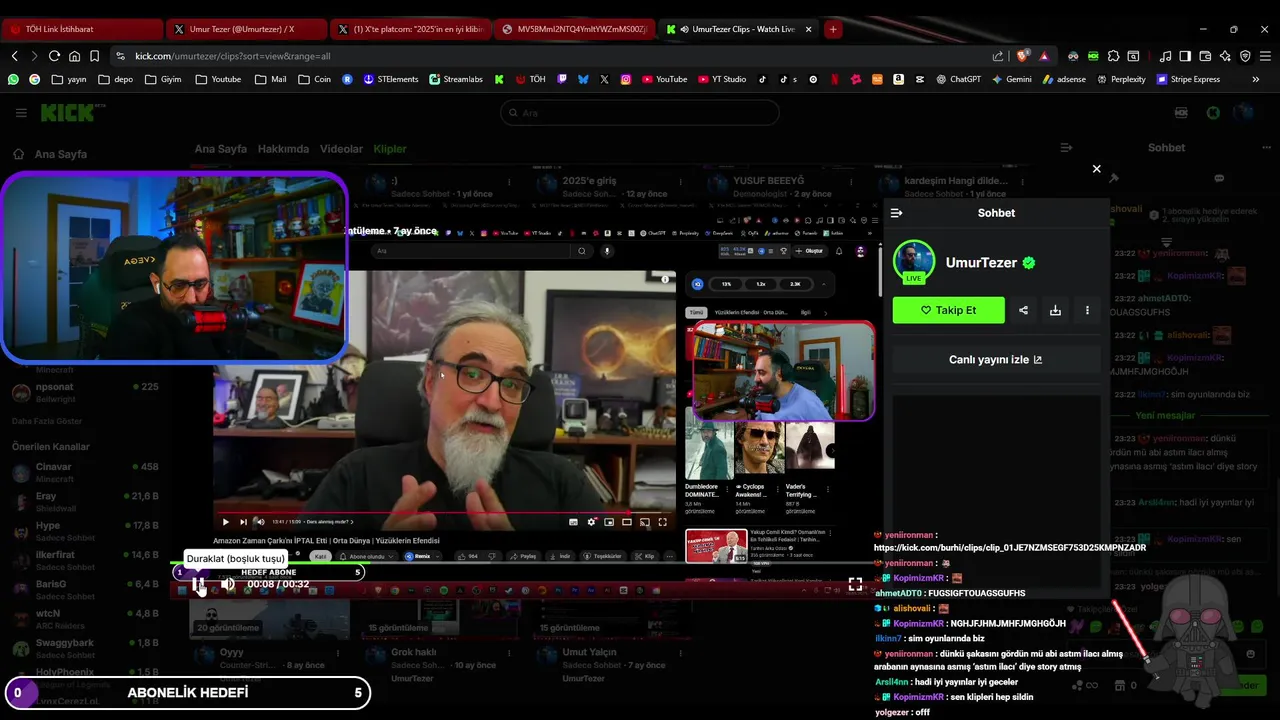Switch to Hakkımda tab
The height and width of the screenshot is (720, 1280).
pyautogui.click(x=283, y=149)
